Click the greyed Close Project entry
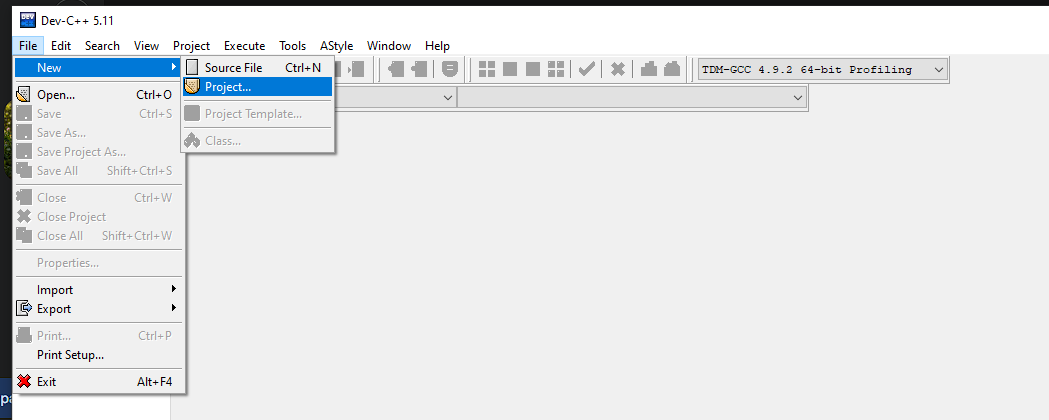The height and width of the screenshot is (420, 1049). pyautogui.click(x=98, y=217)
